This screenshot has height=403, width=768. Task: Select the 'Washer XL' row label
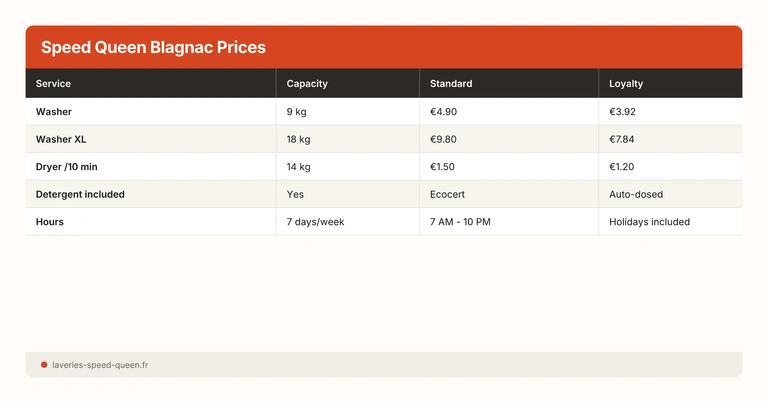tap(61, 139)
